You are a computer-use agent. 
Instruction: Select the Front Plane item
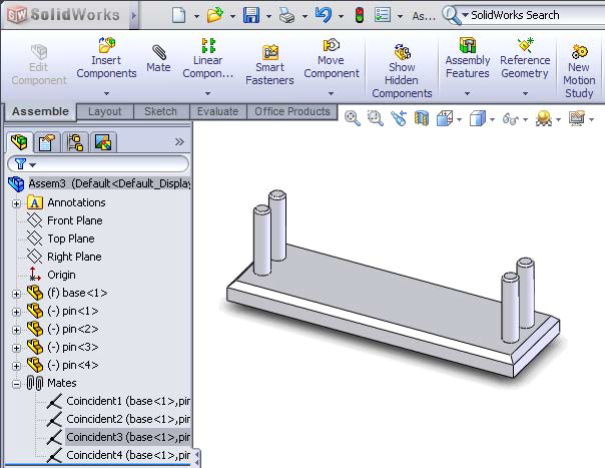pyautogui.click(x=74, y=221)
